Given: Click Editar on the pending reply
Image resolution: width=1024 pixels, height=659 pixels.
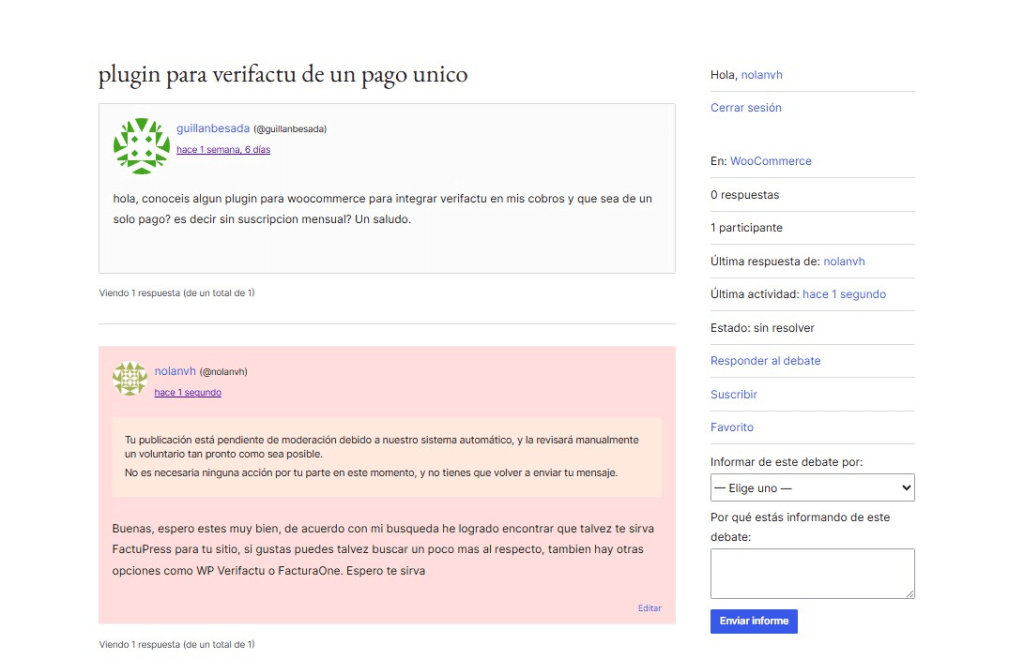Looking at the screenshot, I should tap(649, 608).
